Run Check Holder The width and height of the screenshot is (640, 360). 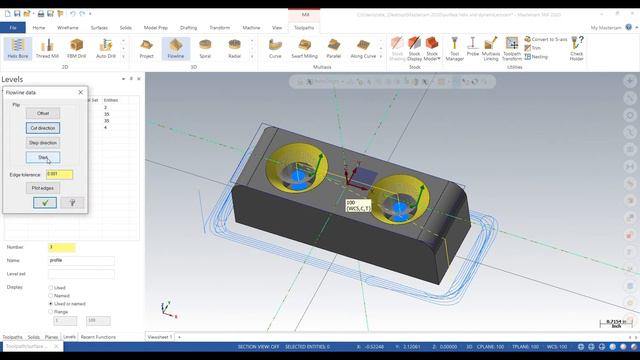577,49
